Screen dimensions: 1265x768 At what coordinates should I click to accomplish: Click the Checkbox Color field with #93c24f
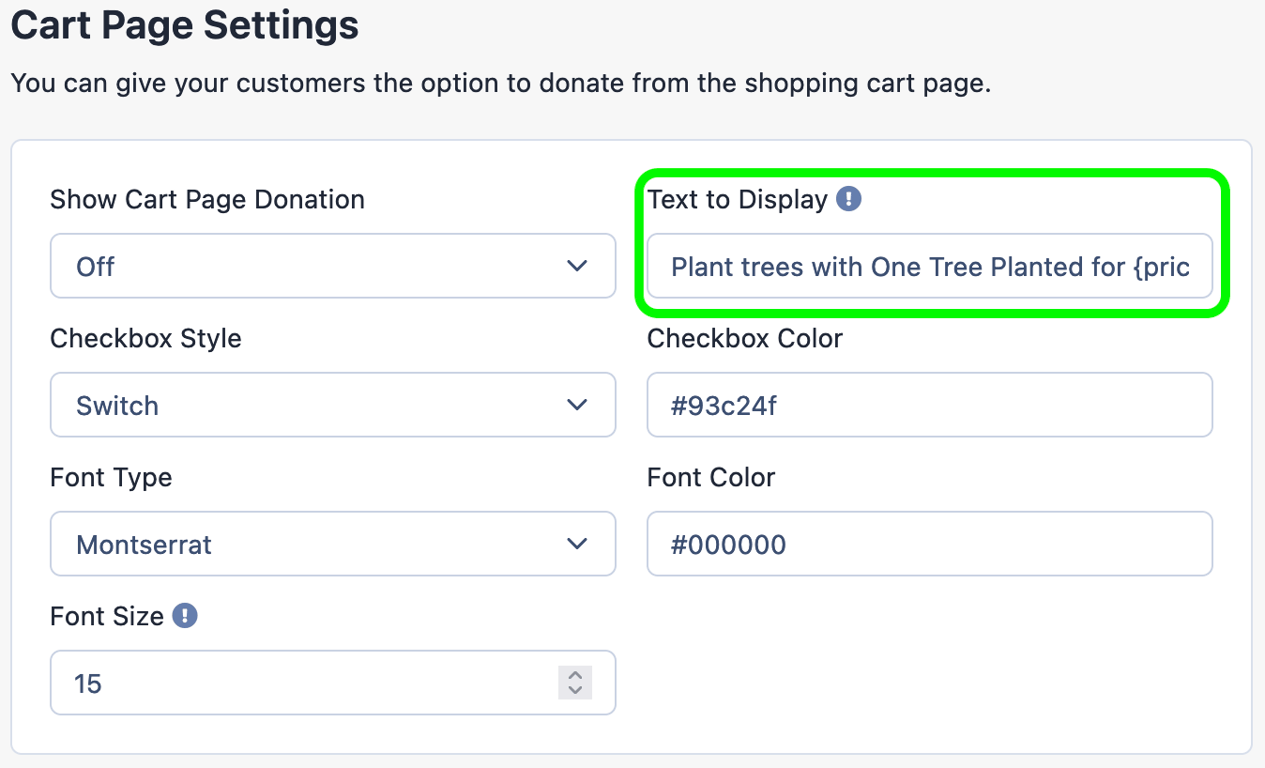930,405
